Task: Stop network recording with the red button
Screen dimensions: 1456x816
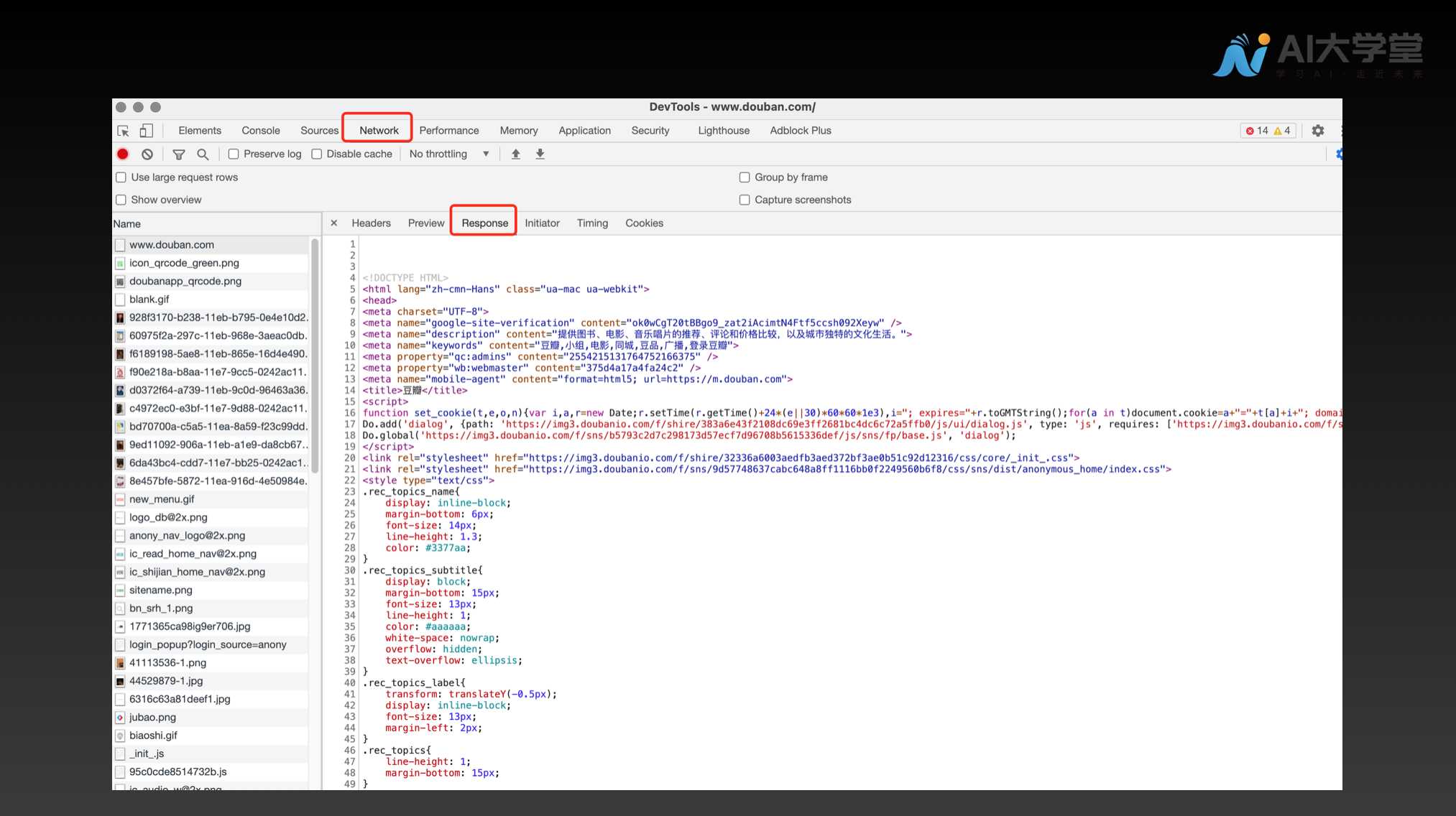Action: [x=123, y=154]
